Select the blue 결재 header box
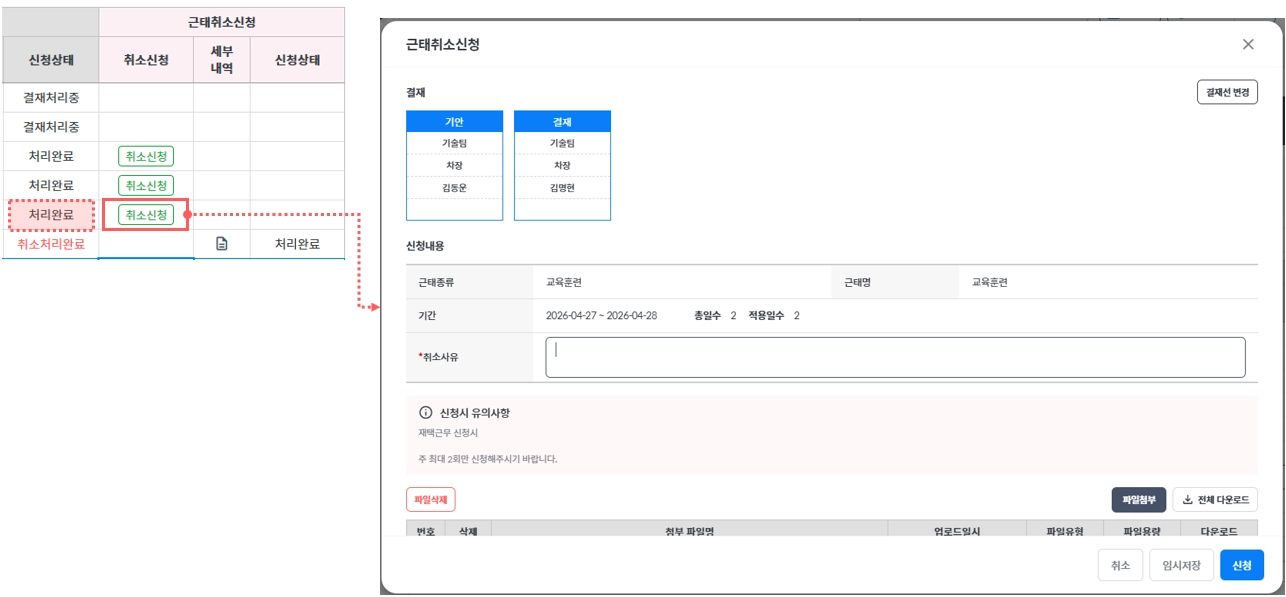Screen dimensions: 1286x597 pyautogui.click(x=562, y=121)
